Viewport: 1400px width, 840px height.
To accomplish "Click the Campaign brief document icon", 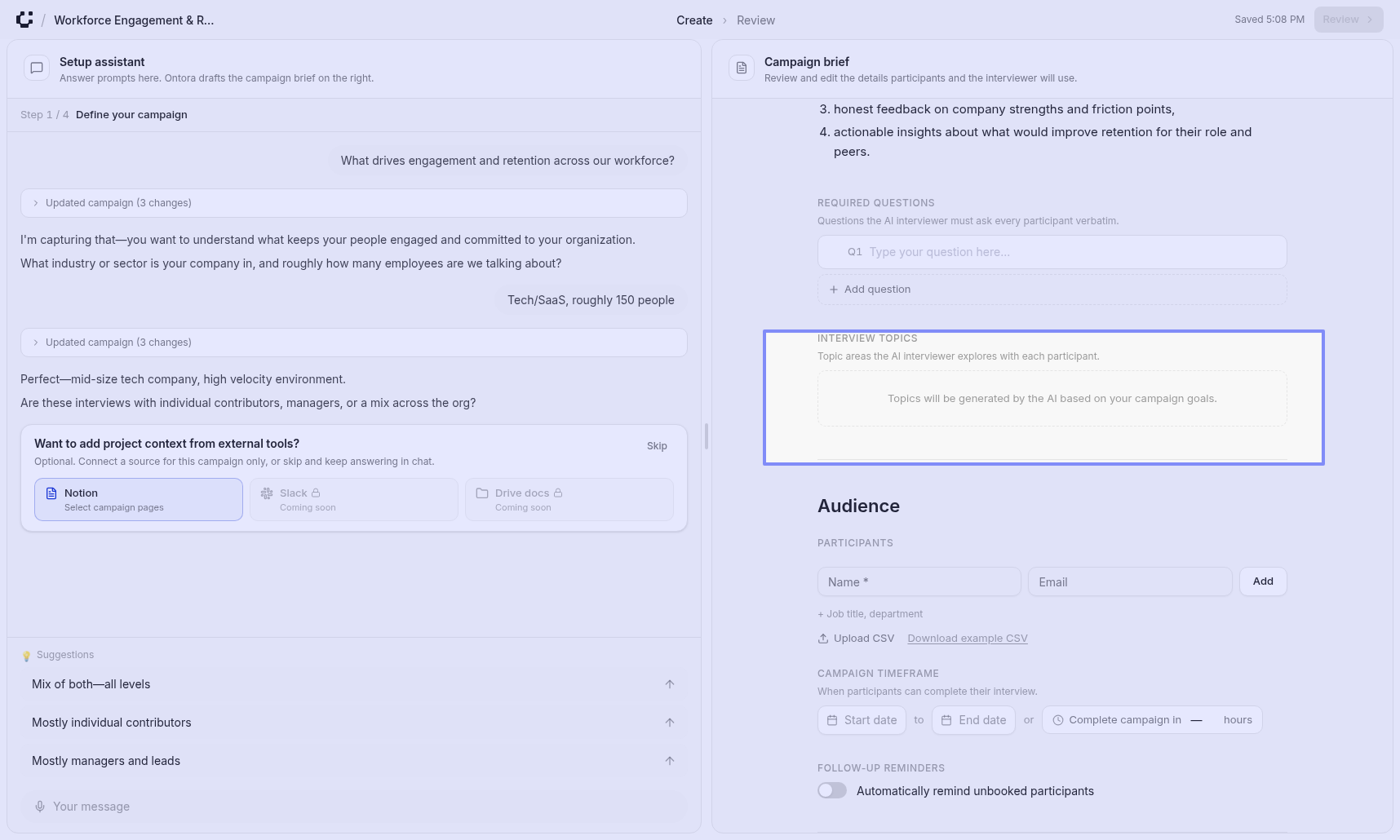I will tap(742, 69).
